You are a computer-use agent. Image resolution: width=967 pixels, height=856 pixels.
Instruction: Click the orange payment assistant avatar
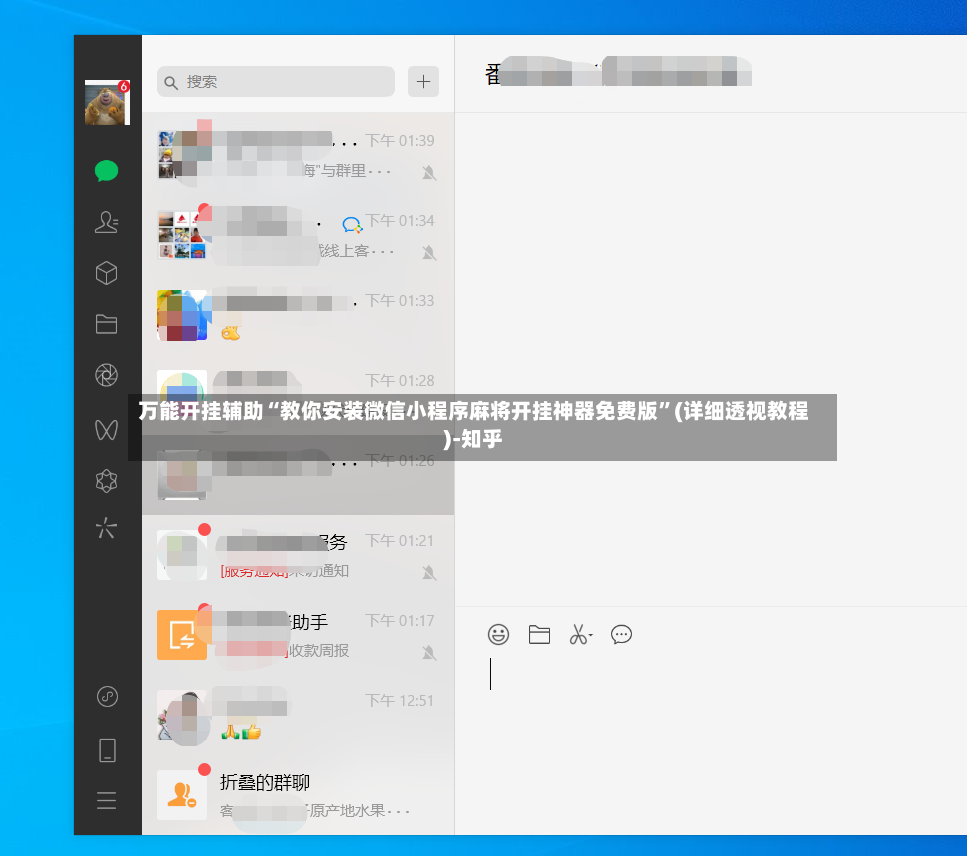point(182,635)
